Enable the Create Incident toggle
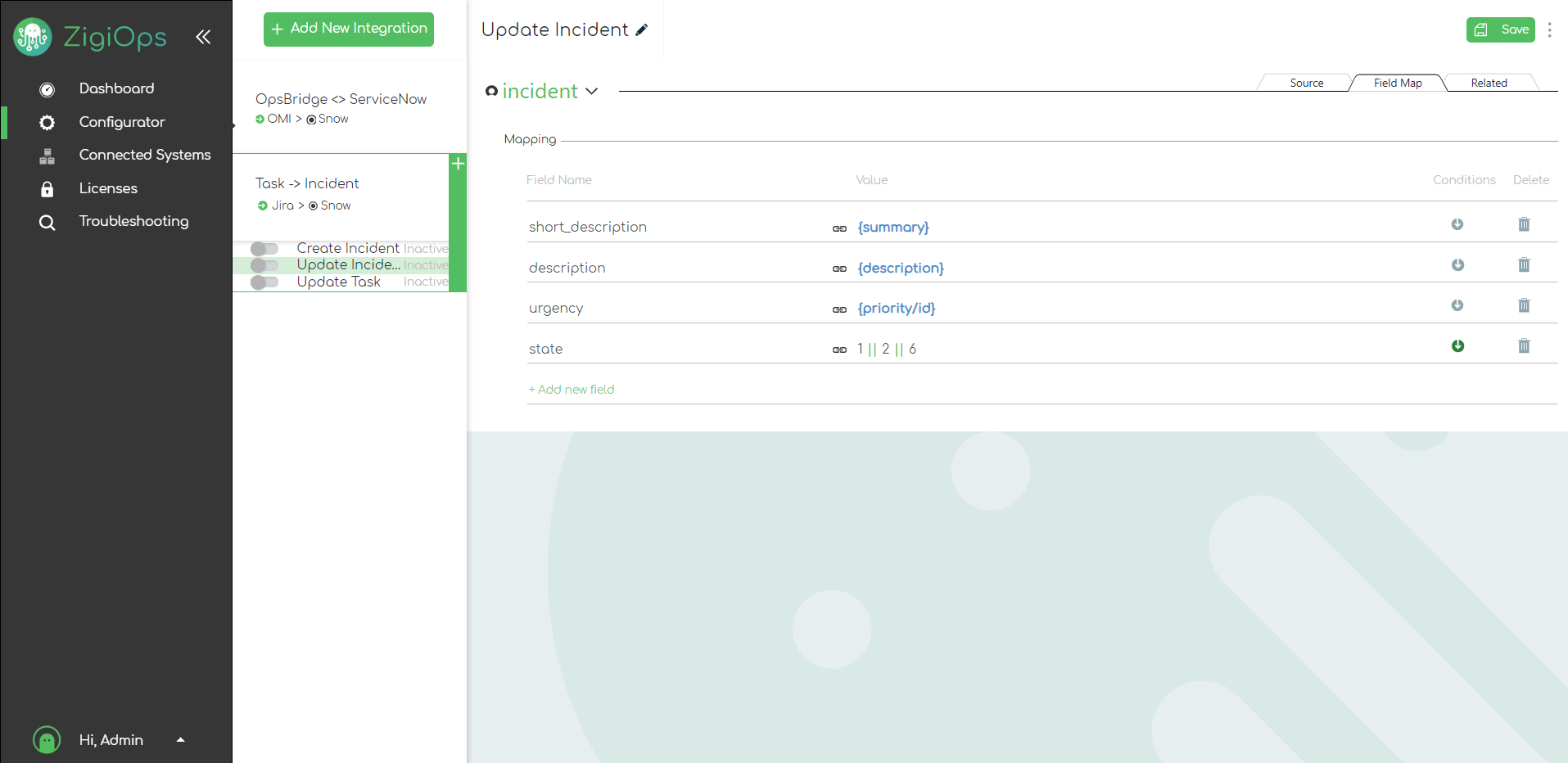 coord(264,249)
